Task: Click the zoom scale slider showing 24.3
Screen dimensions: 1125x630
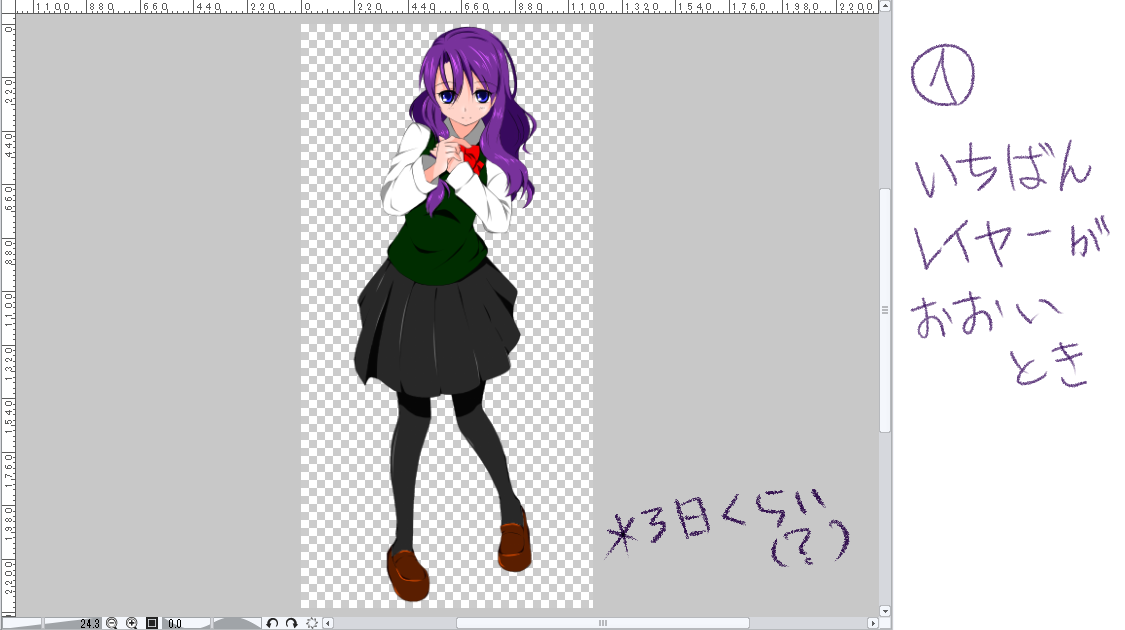Action: click(x=72, y=623)
